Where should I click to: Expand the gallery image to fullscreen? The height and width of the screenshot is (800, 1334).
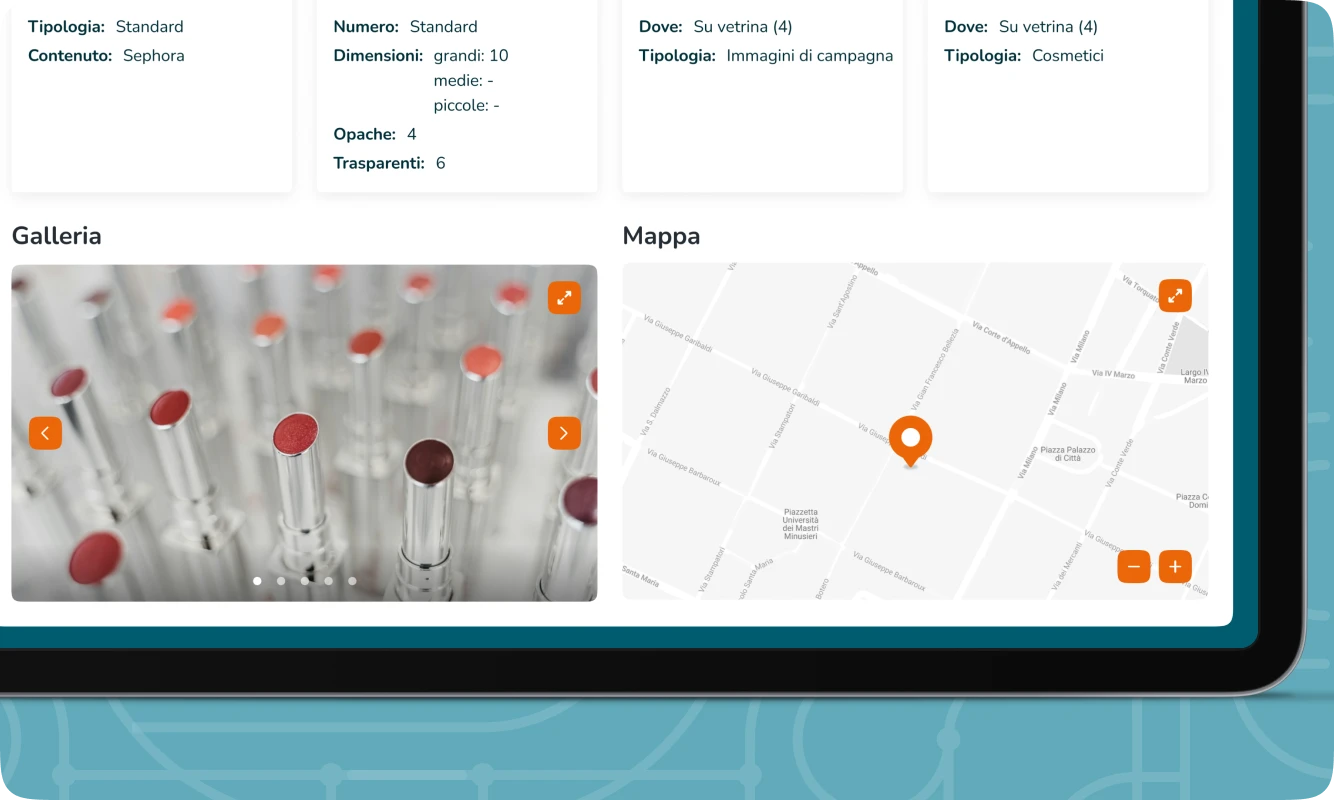tap(564, 298)
